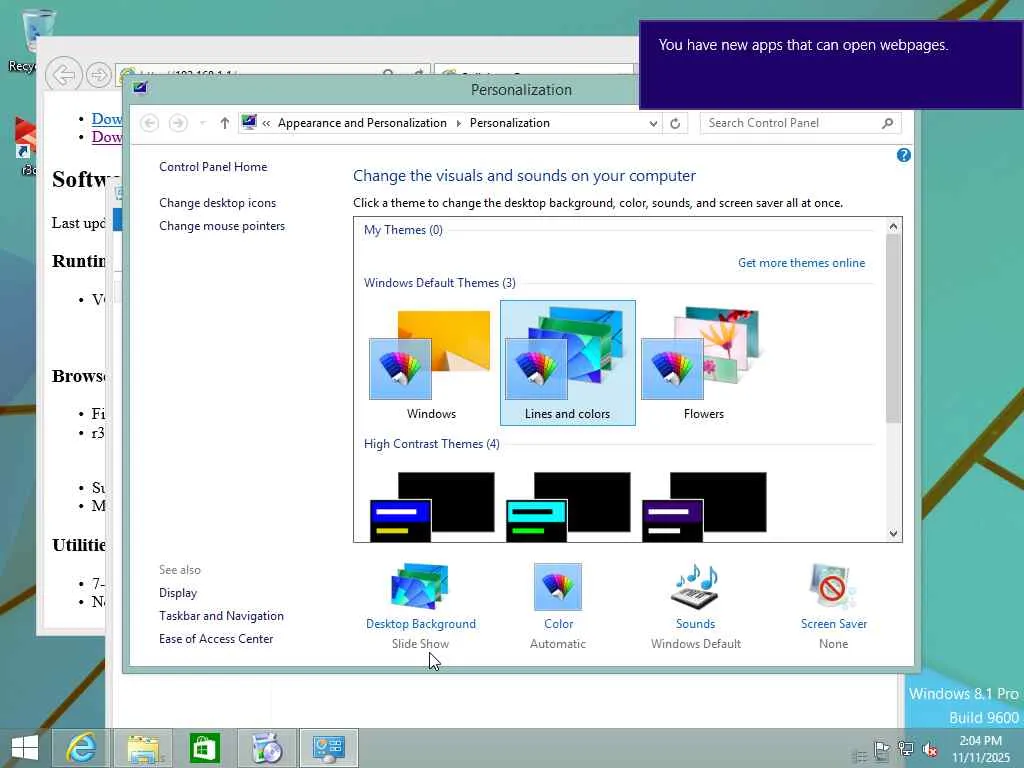Open File Explorer from the taskbar
This screenshot has height=768, width=1024.
point(143,748)
